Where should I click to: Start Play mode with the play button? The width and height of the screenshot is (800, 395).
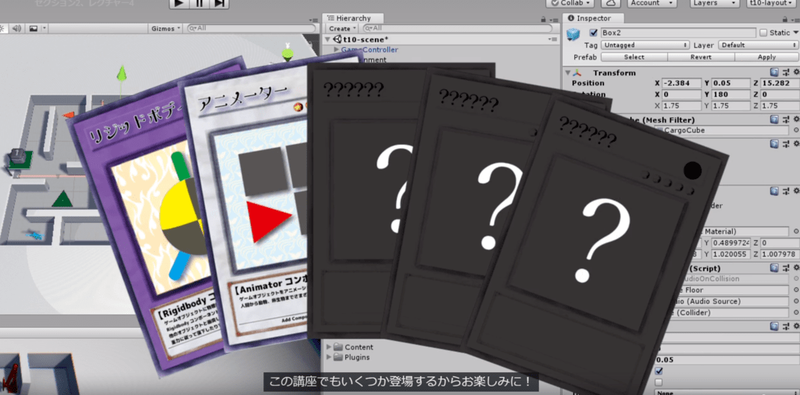(179, 3)
